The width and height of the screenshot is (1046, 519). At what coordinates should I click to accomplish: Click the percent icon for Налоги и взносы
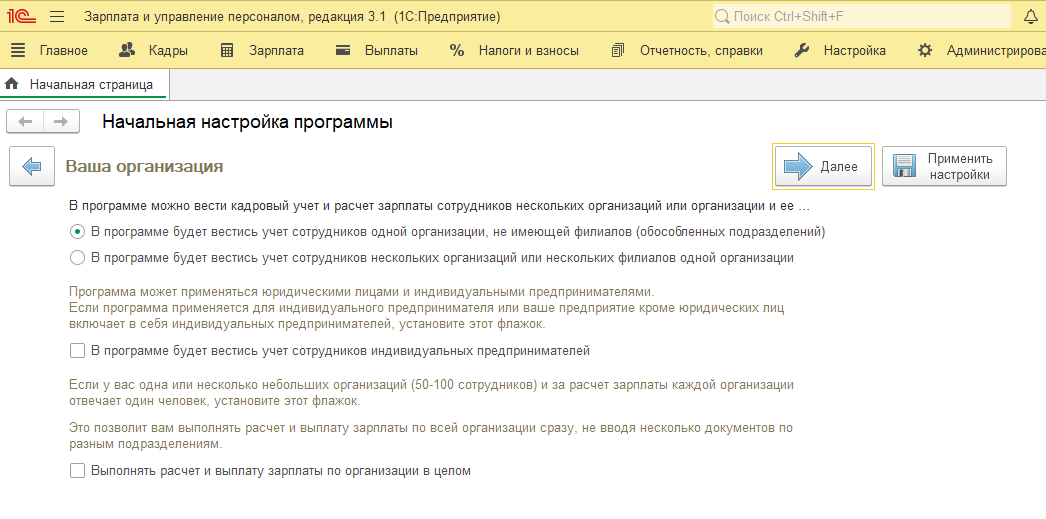[x=457, y=50]
